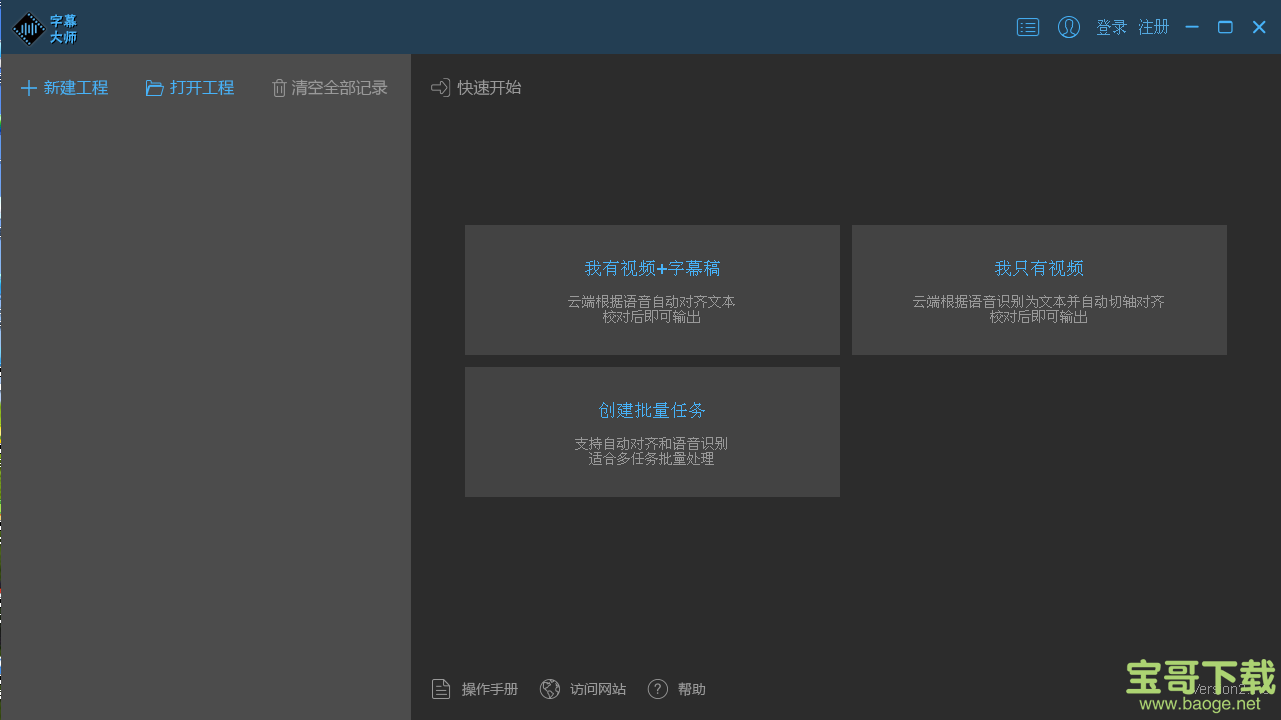The image size is (1281, 720).
Task: Click the arrow icon beside 快速开始
Action: coord(440,88)
